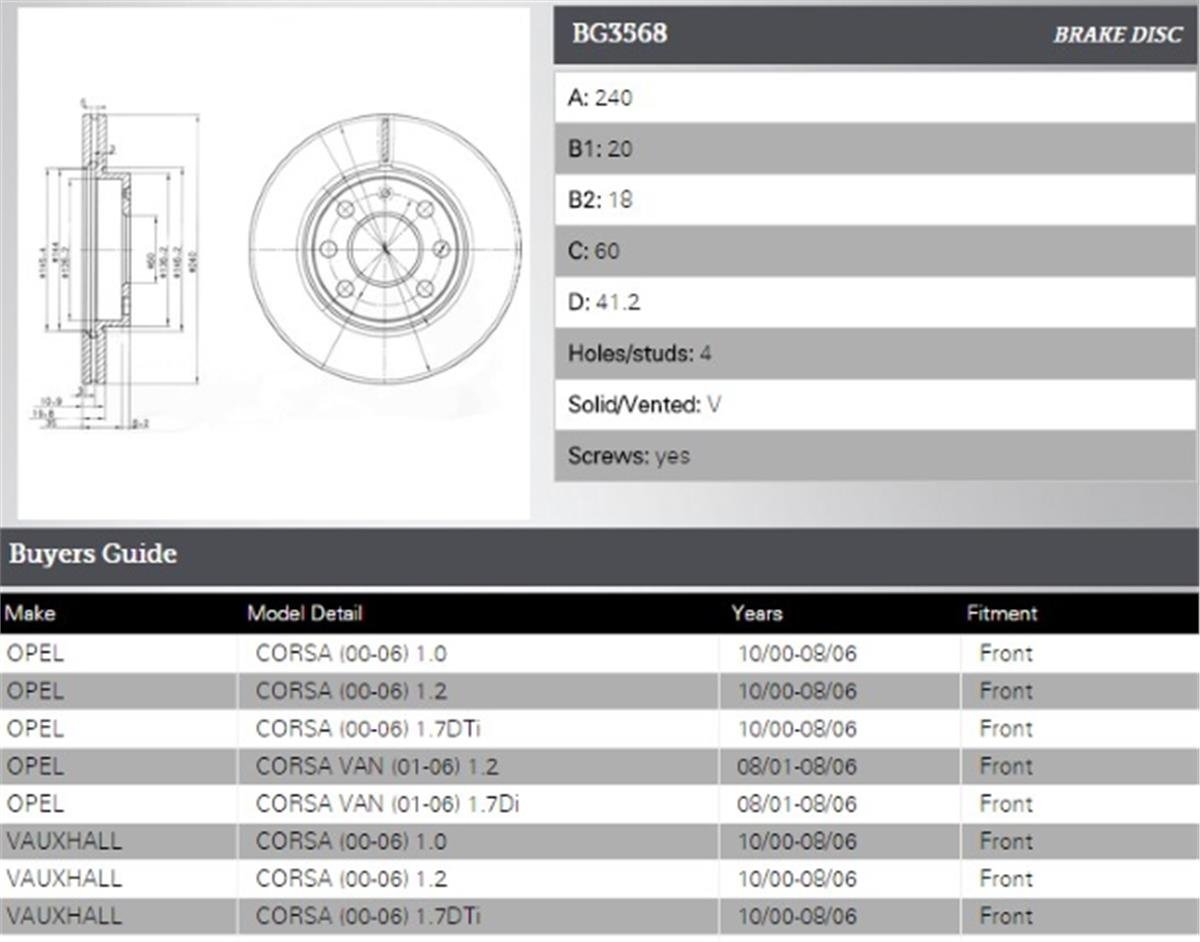Click CORSA (00-06) 1.7DTi in the OPEL row

click(x=369, y=729)
